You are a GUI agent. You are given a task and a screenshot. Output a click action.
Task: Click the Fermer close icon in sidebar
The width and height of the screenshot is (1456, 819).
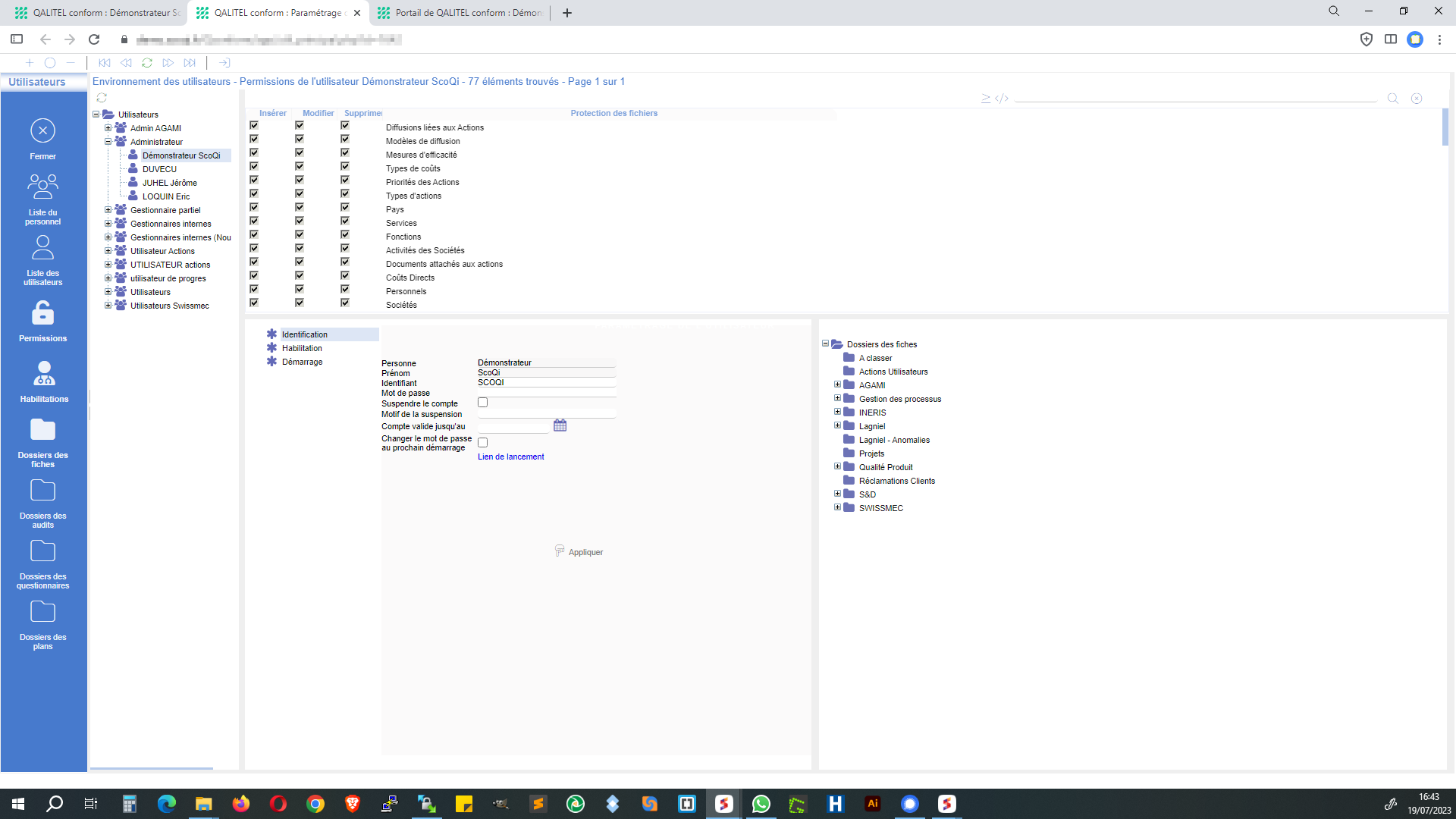coord(42,130)
